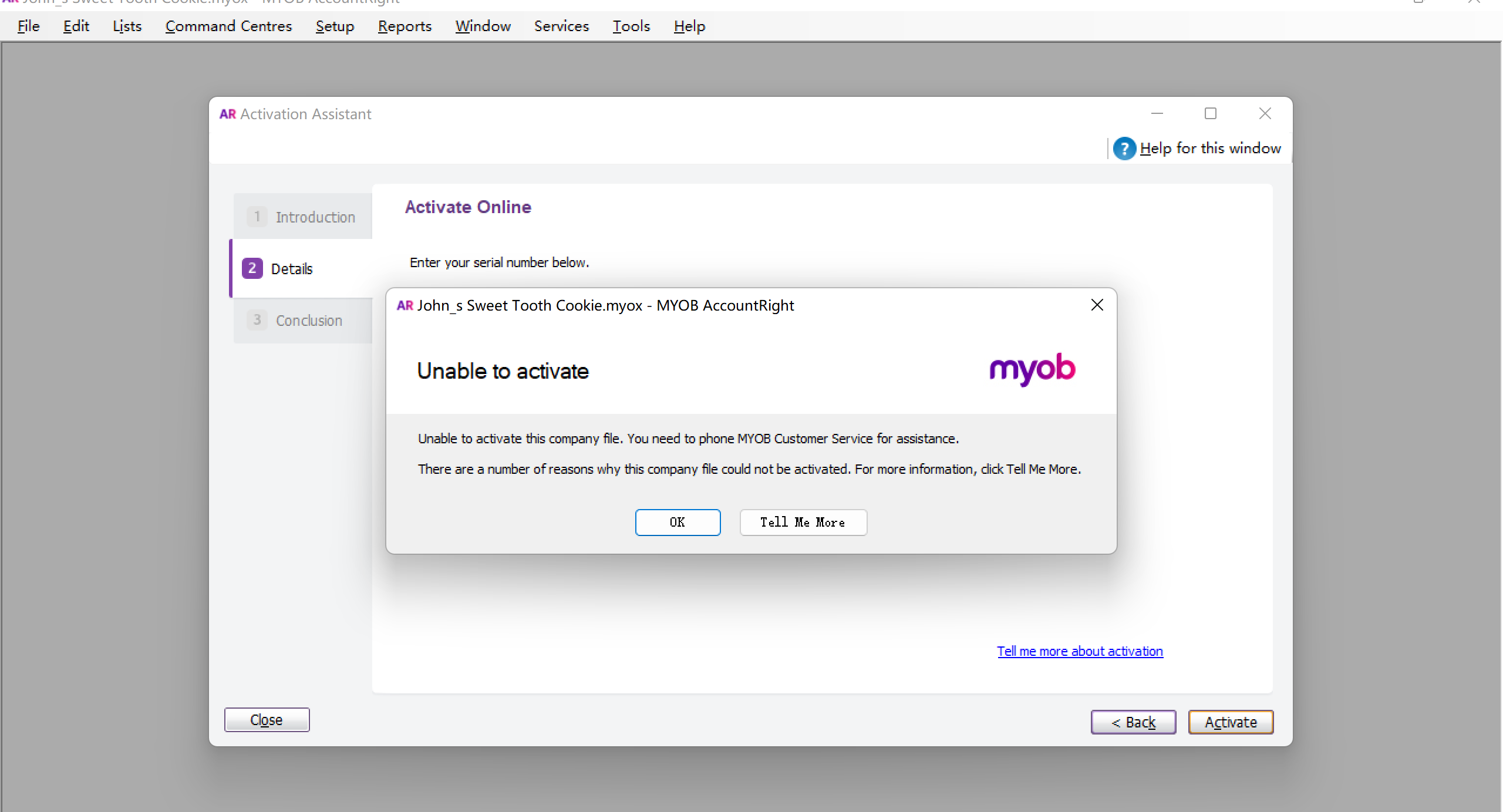Click the blue question mark help icon
This screenshot has width=1503, height=812.
[1124, 148]
